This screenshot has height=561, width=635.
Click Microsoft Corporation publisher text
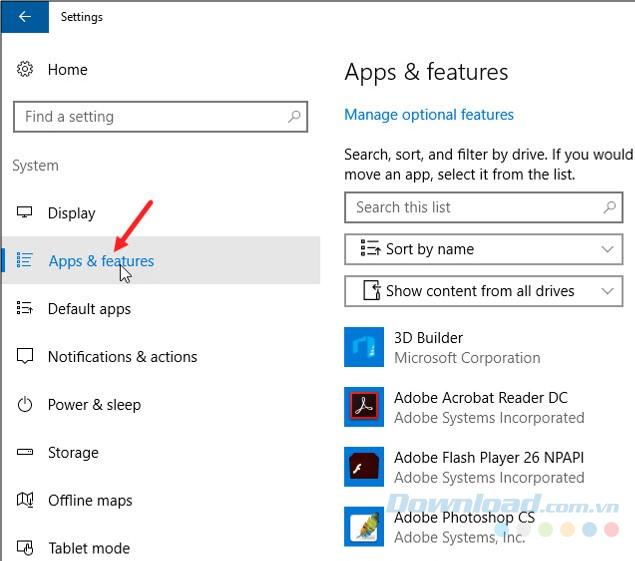(467, 358)
